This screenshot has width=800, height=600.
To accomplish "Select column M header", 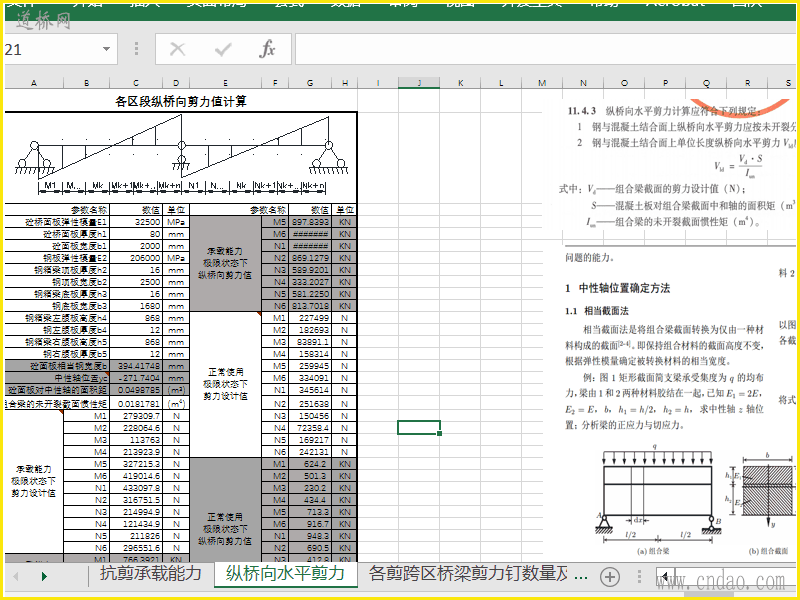I will 542,83.
